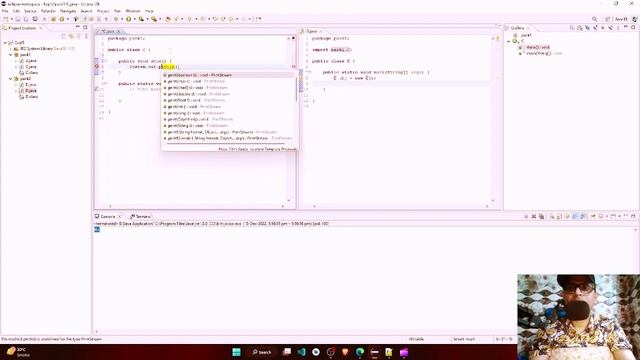Click Remove All Terminated Launches in Console toolbar
Viewport: 640px width, 360px height.
pyautogui.click(x=541, y=216)
